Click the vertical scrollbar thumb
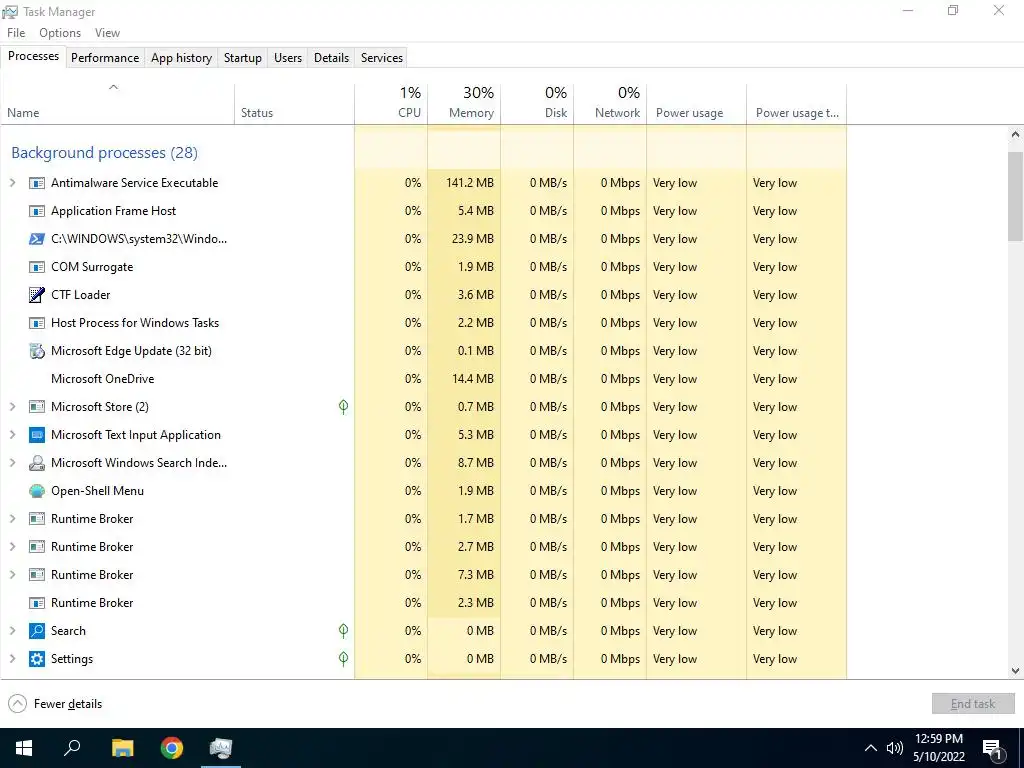1024x768 pixels. 1015,196
